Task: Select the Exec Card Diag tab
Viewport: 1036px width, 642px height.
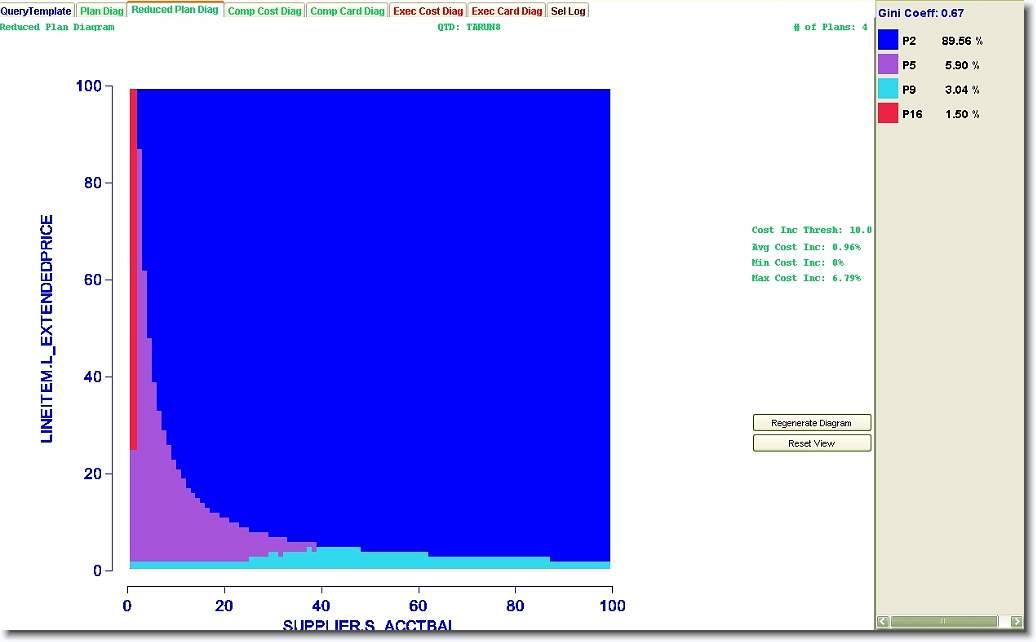Action: [507, 11]
